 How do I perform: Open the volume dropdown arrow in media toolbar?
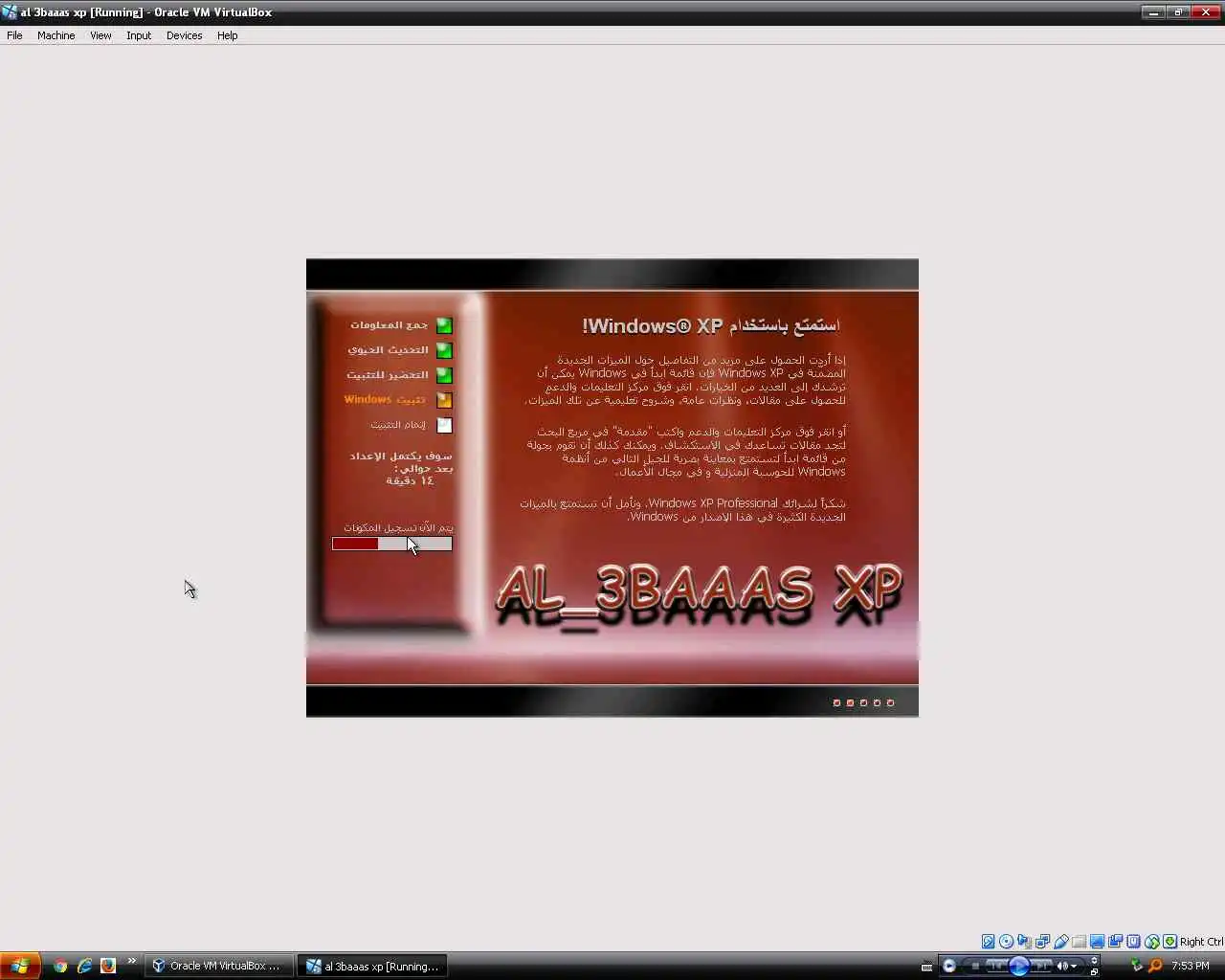1074,966
